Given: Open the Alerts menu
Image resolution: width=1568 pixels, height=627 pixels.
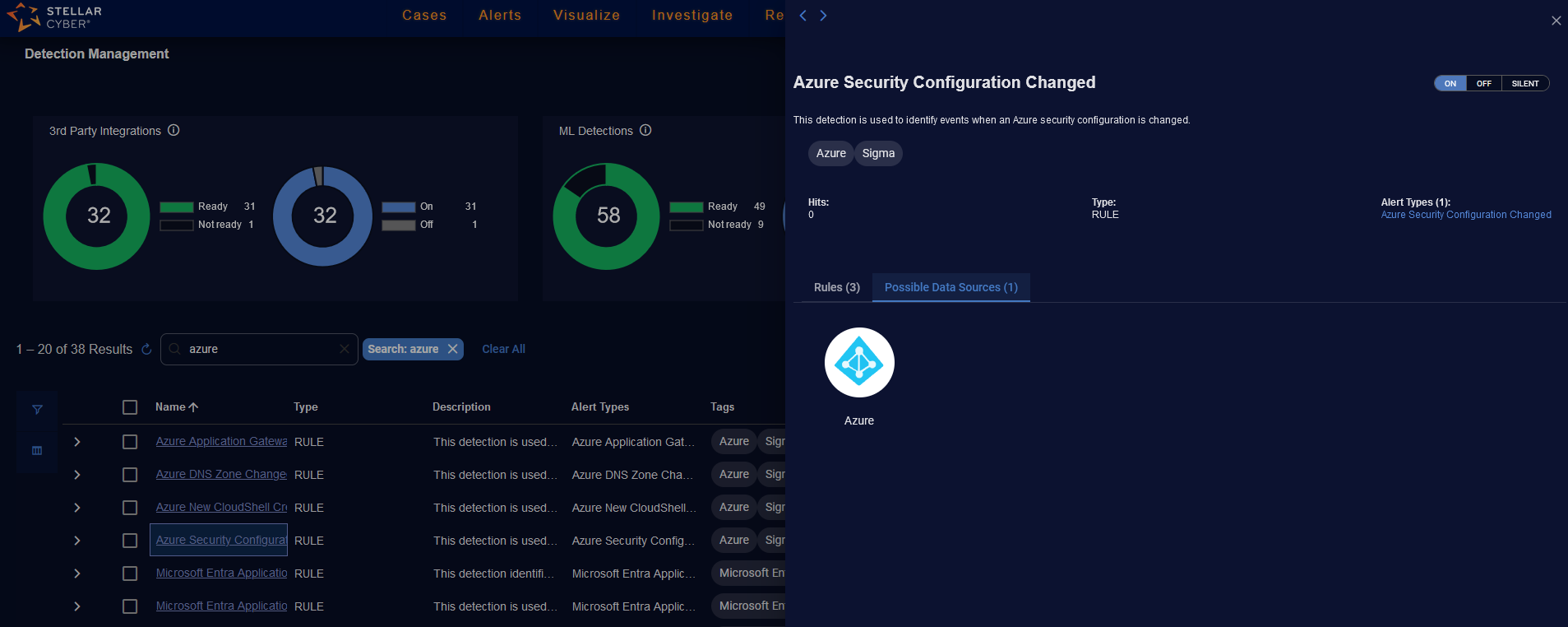Looking at the screenshot, I should [500, 15].
